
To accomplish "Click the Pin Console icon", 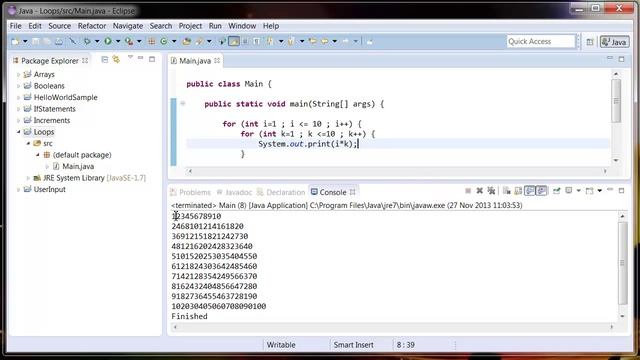I will [556, 191].
